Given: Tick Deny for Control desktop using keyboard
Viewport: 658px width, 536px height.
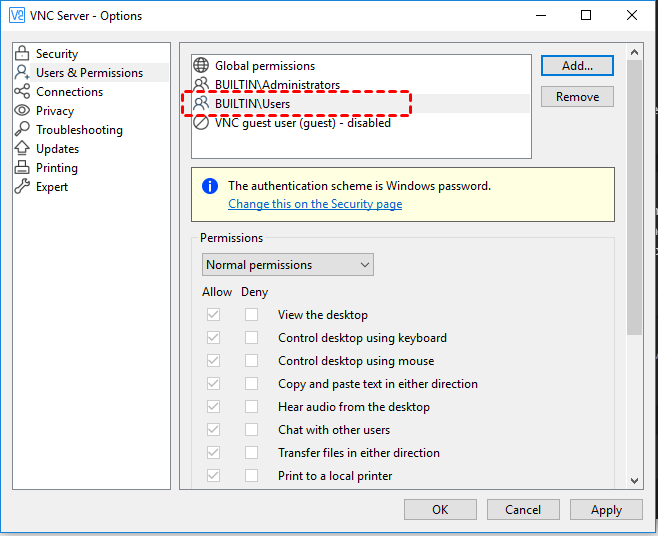Looking at the screenshot, I should (x=252, y=338).
